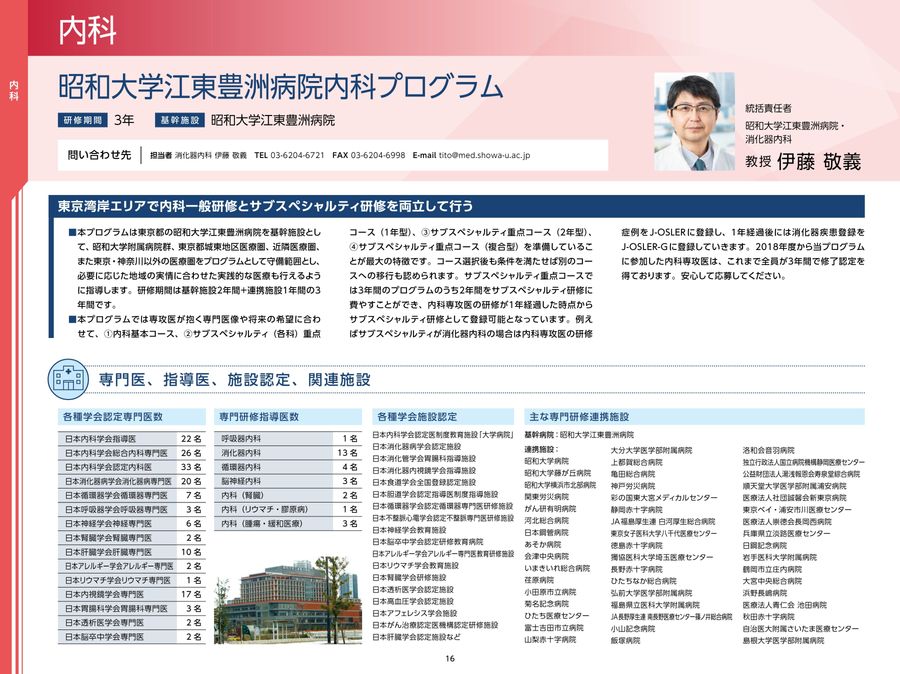Viewport: 900px width, 674px height.
Task: Click the section heading 専門医、指導医、施設認定、関連施設
Action: (235, 379)
